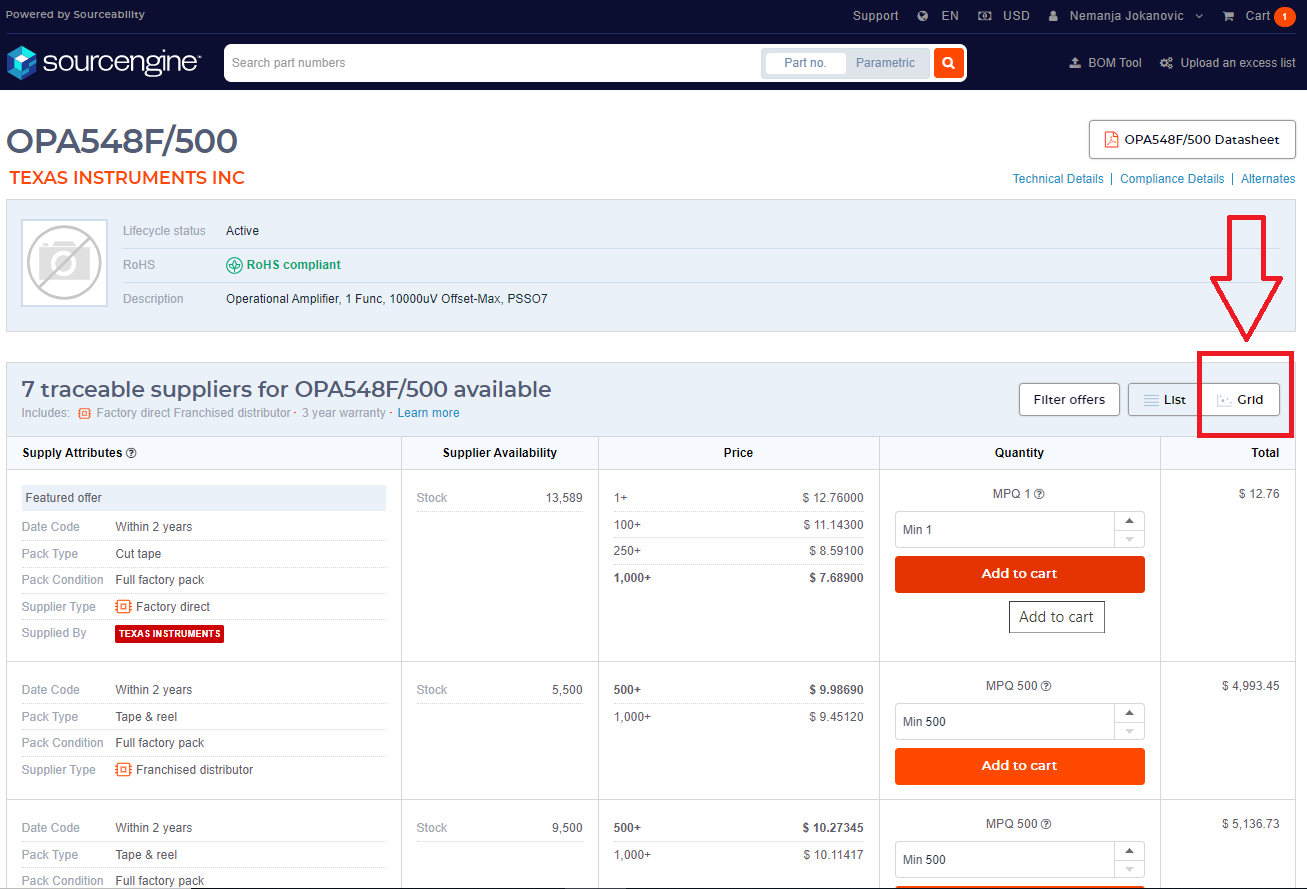Click the Supplier Availability column header
1307x889 pixels.
coord(500,453)
